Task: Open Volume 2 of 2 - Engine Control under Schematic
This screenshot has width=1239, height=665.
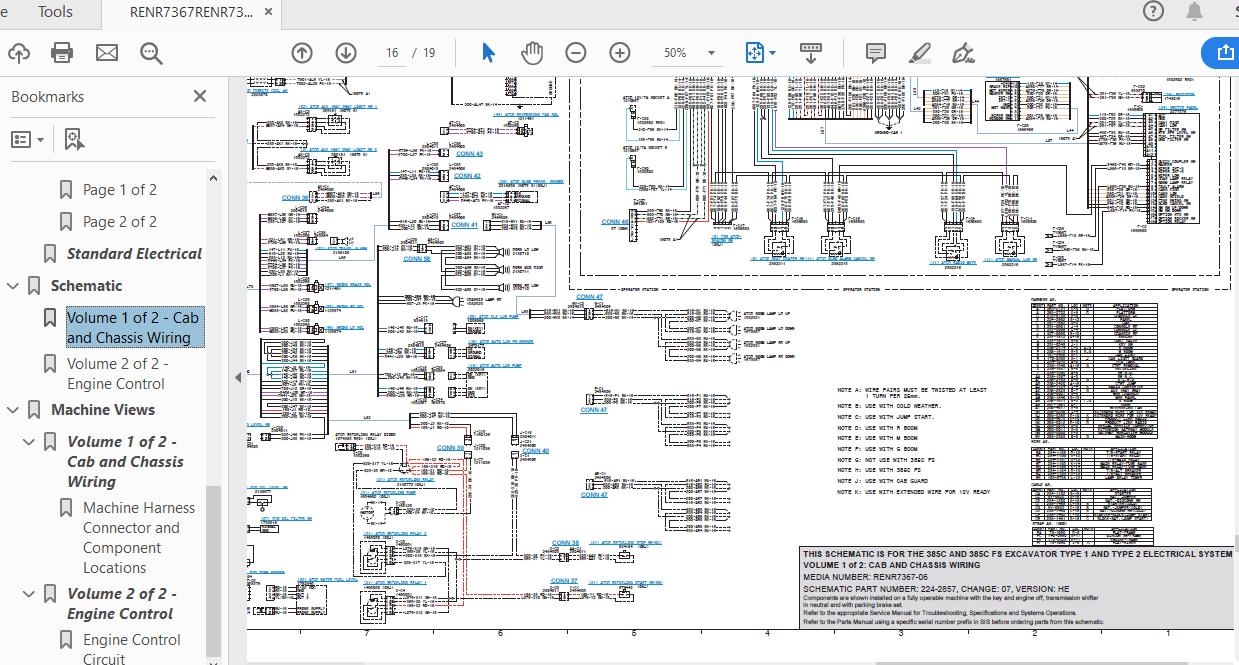Action: click(117, 373)
